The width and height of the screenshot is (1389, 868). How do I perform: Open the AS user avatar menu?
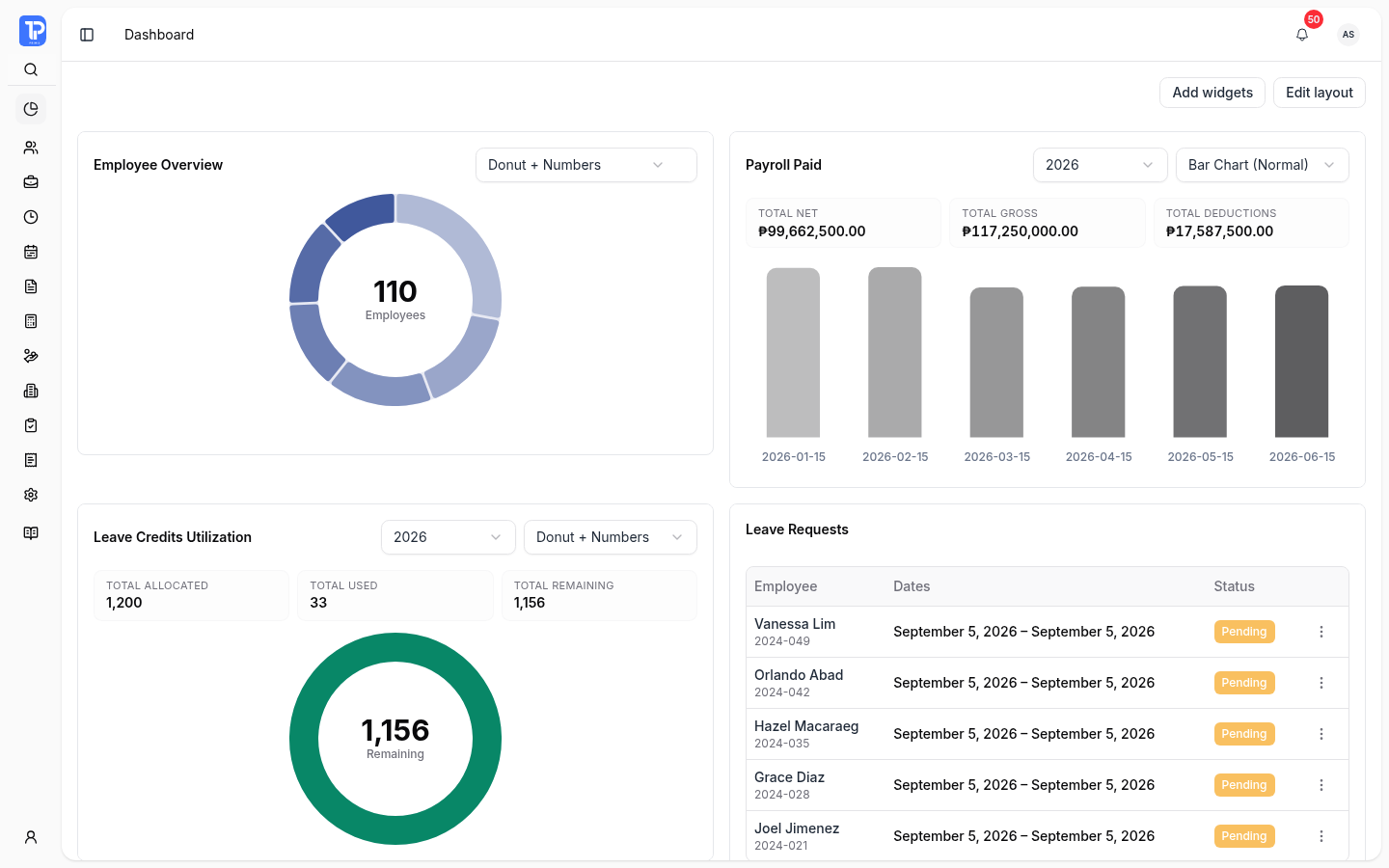click(1348, 35)
